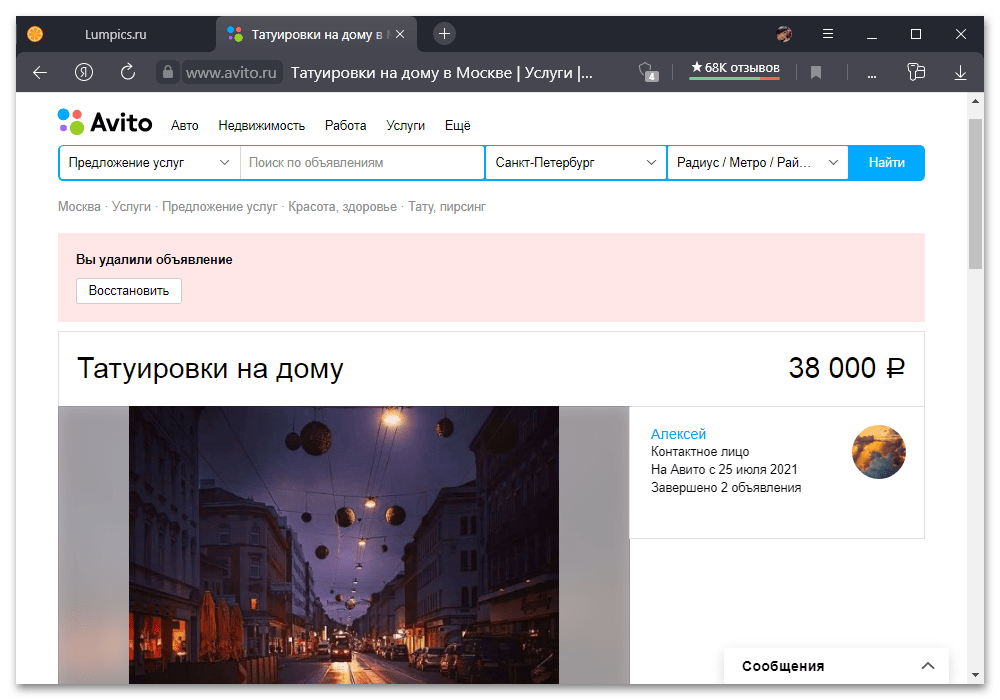This screenshot has height=700, width=1000.
Task: Switch to the Lumpics.ru tab
Action: point(112,34)
